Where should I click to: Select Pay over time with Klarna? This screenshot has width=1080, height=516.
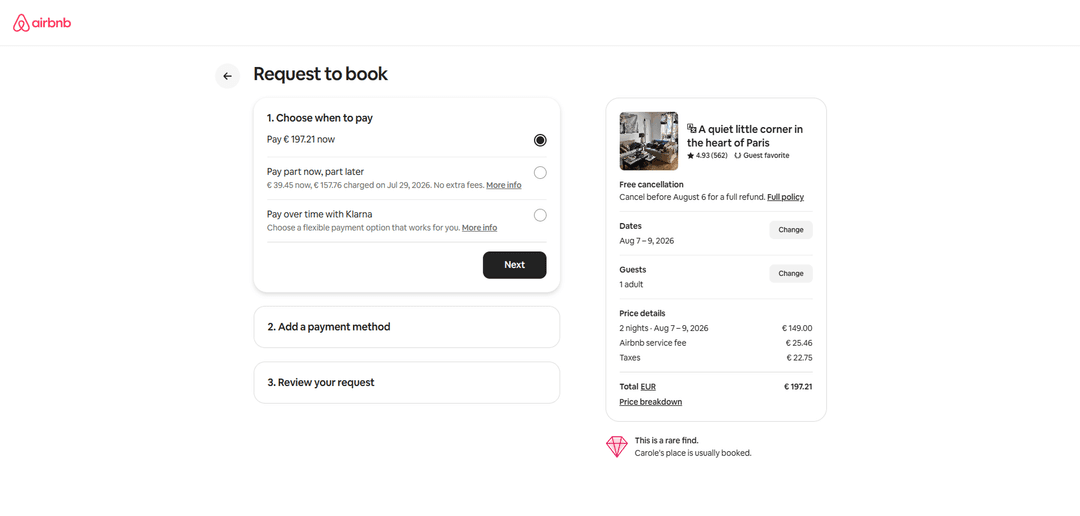(x=540, y=215)
